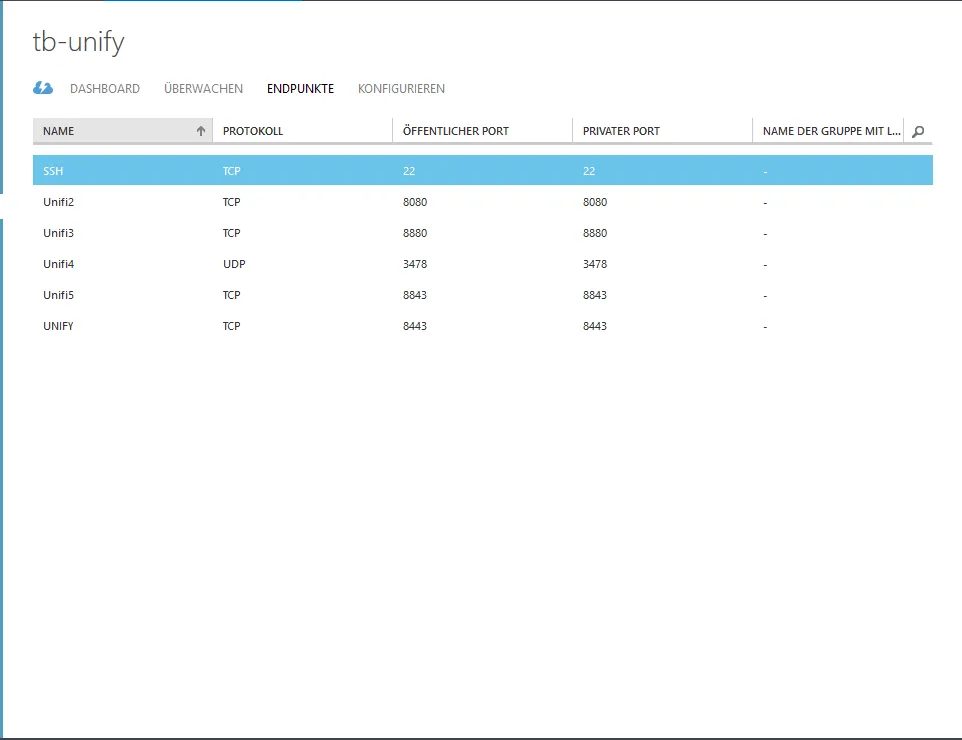Viewport: 962px width, 740px height.
Task: Click public port 8080 cell
Action: point(415,202)
